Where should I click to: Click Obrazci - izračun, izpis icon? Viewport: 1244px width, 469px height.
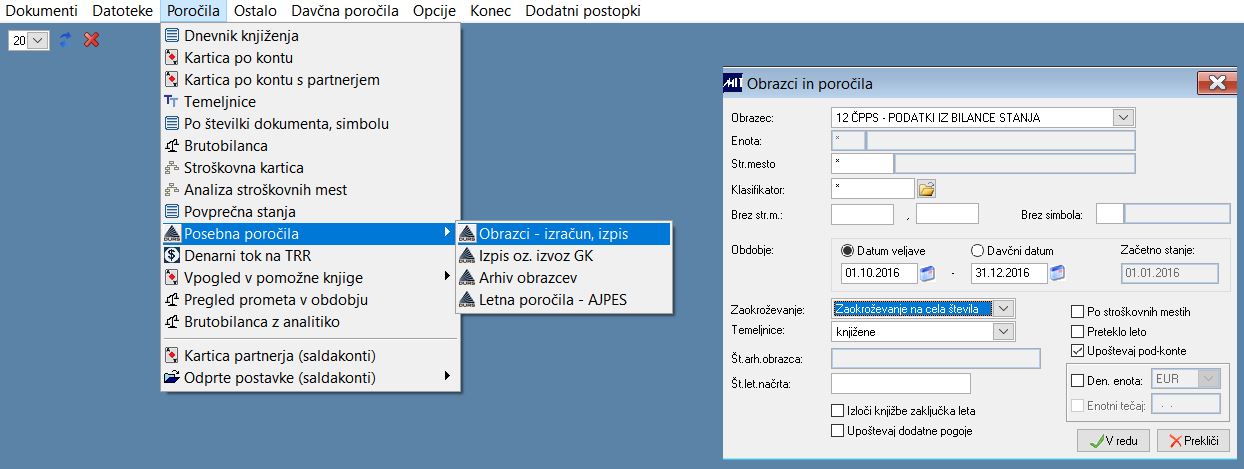(x=466, y=234)
